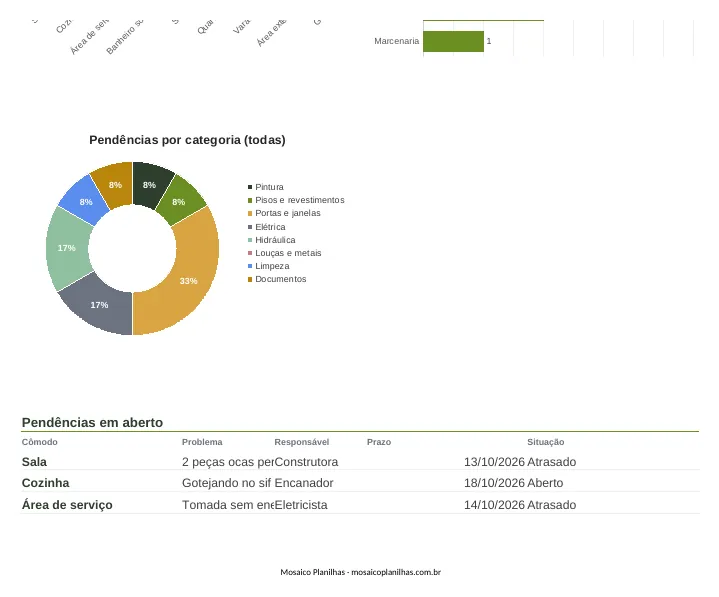719x597 pixels.
Task: Click the Eletricista responsável cell
Action: 301,505
